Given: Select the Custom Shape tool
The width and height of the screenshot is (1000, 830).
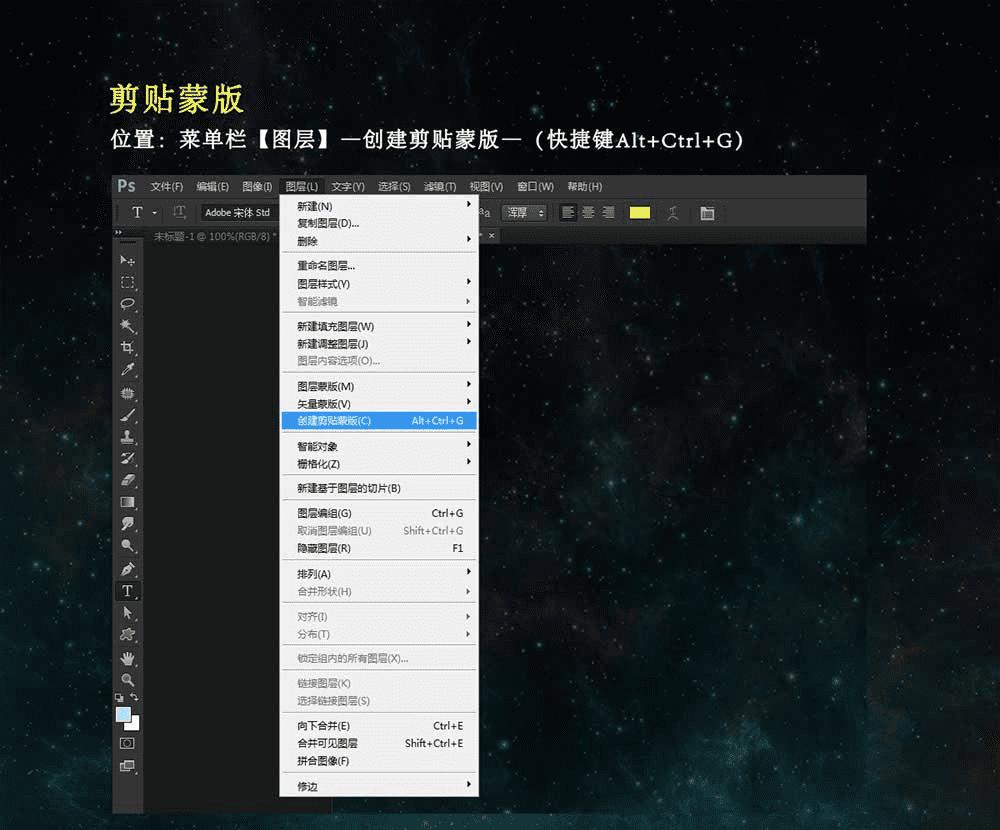Looking at the screenshot, I should 128,634.
